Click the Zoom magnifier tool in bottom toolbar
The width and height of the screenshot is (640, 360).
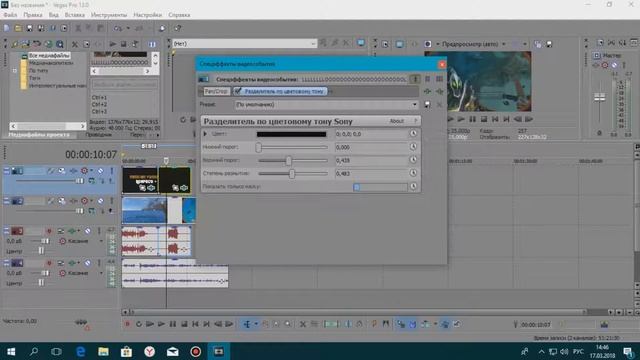click(288, 324)
